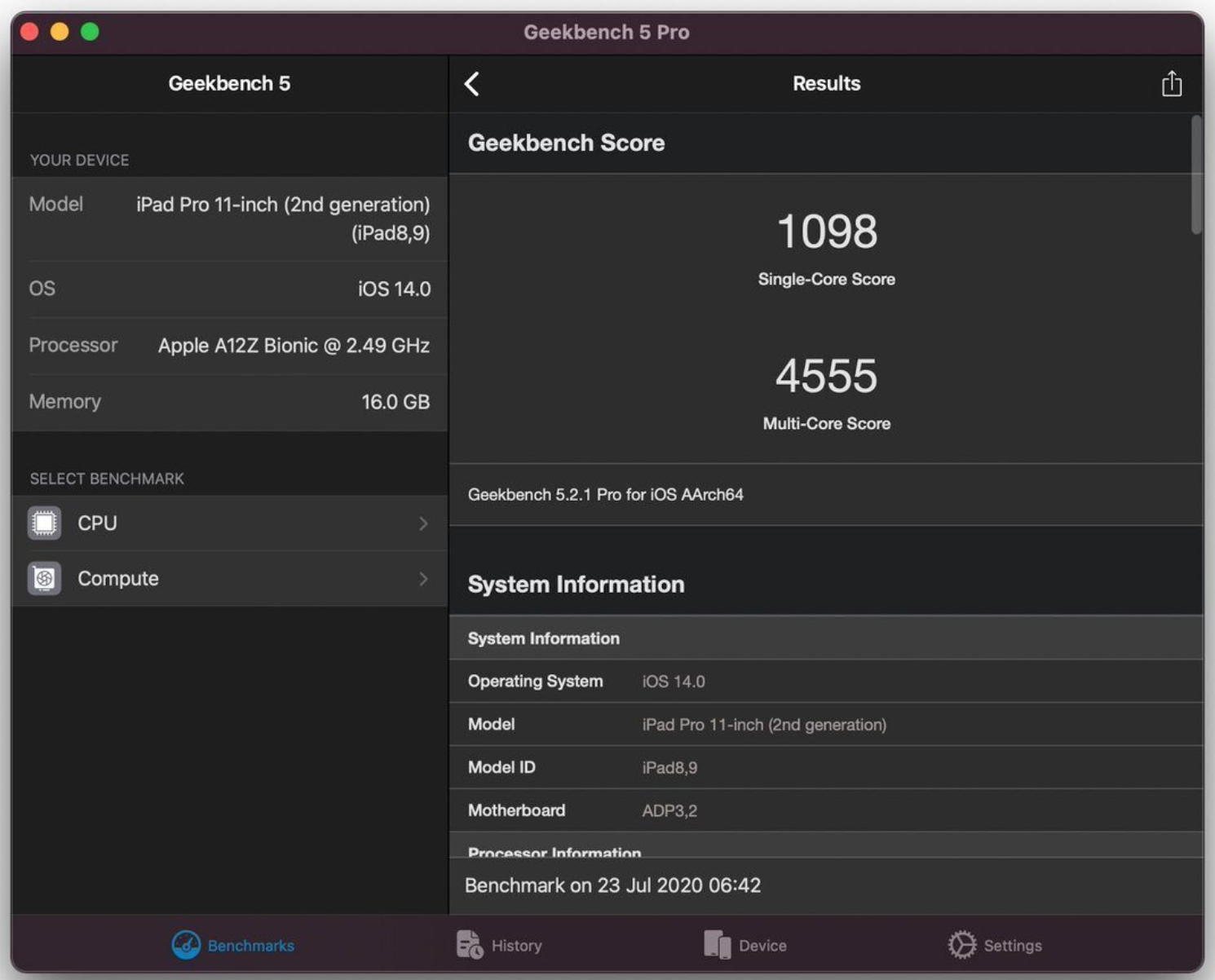
Task: Click the Results pane title
Action: pos(827,84)
